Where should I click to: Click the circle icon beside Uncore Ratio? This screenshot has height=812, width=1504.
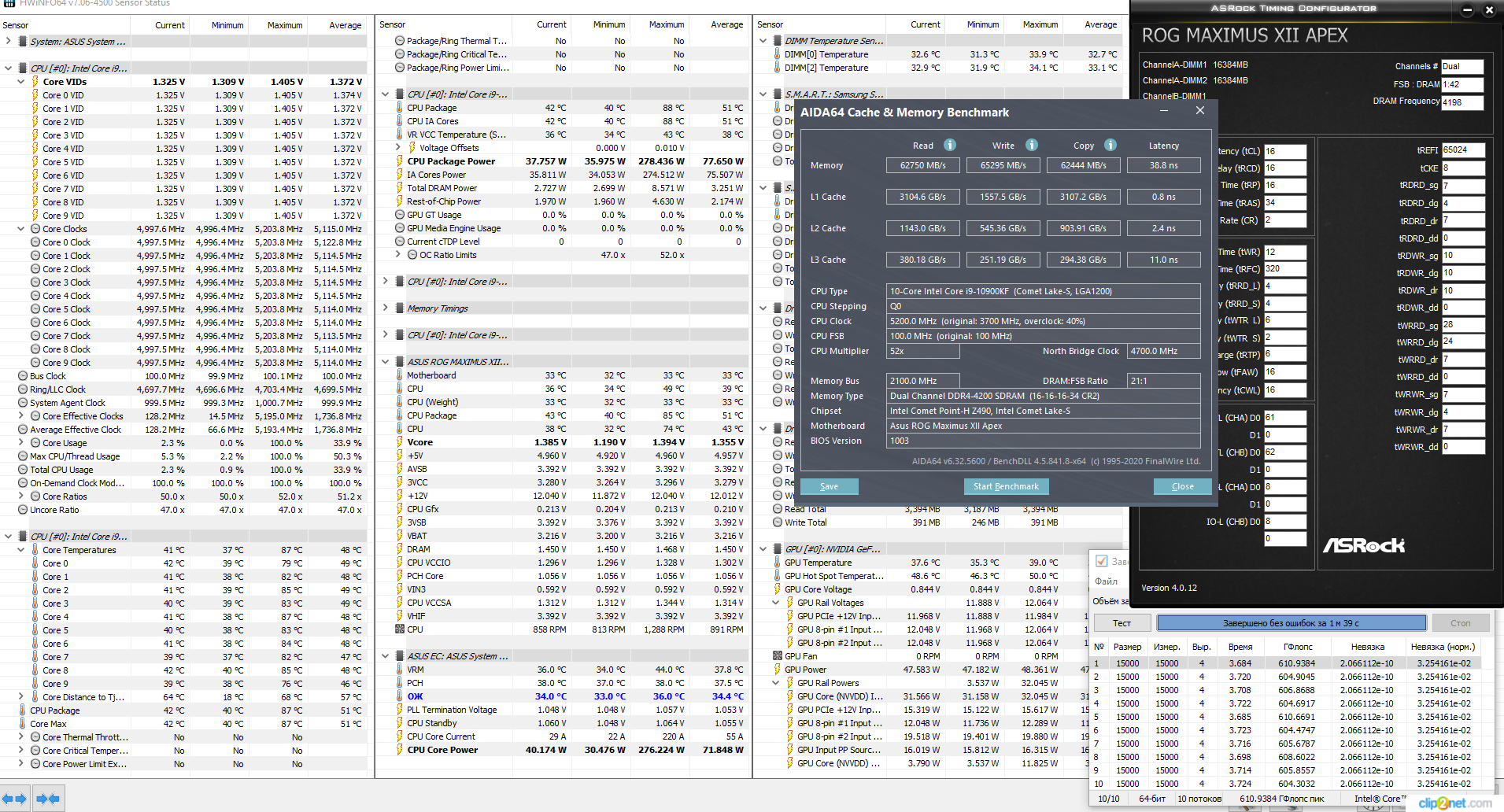[x=23, y=510]
